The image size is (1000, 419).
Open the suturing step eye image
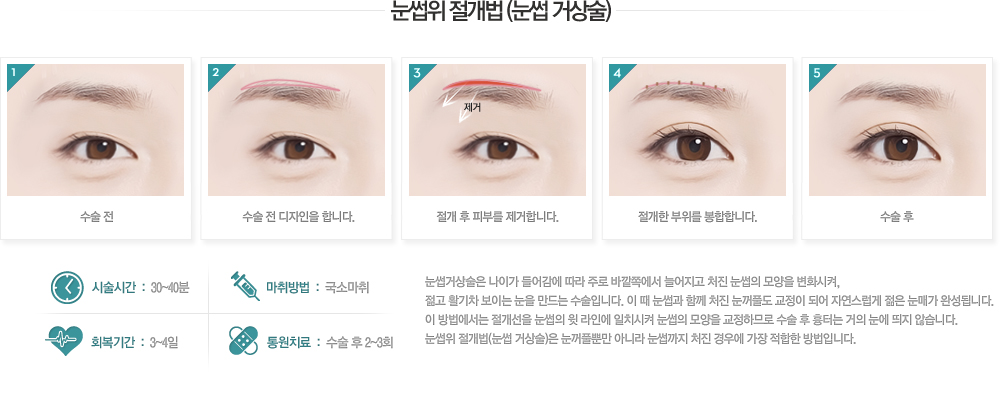(698, 129)
